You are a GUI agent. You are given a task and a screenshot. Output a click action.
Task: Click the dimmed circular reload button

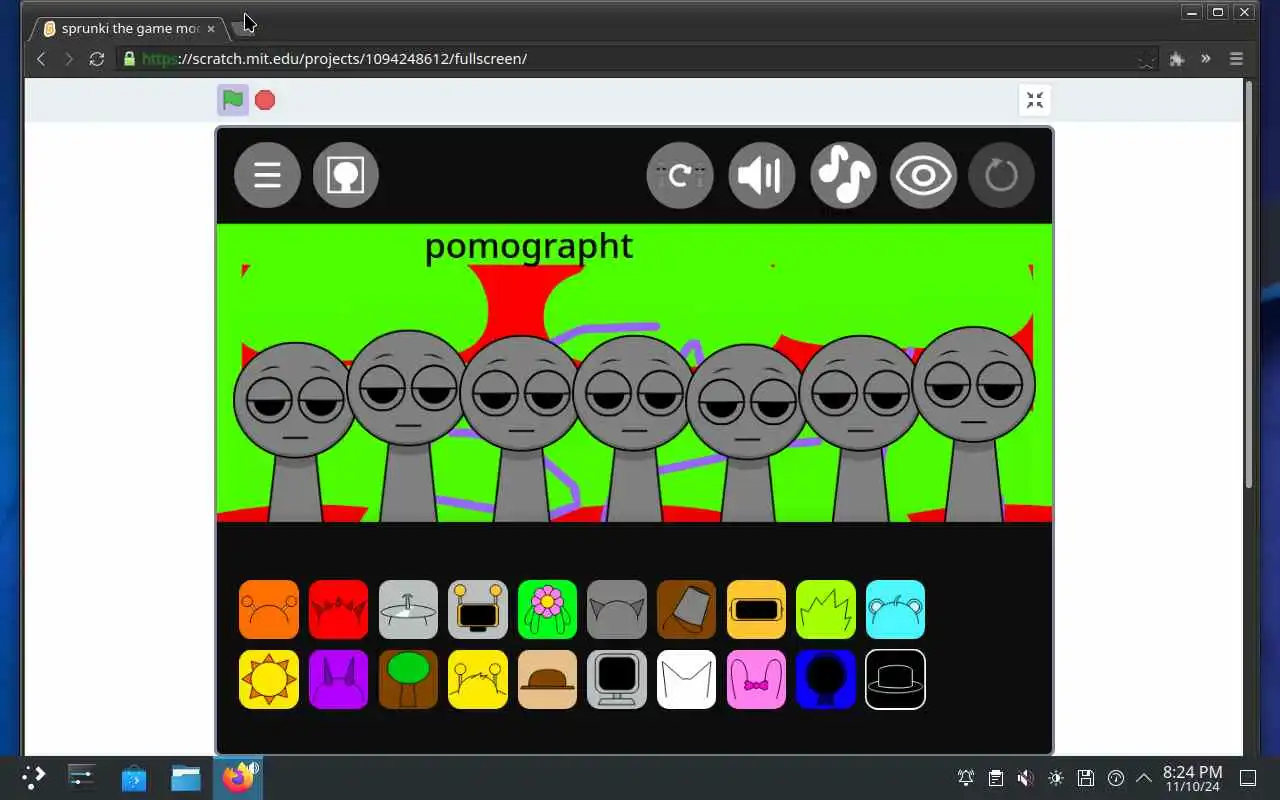coord(1001,175)
